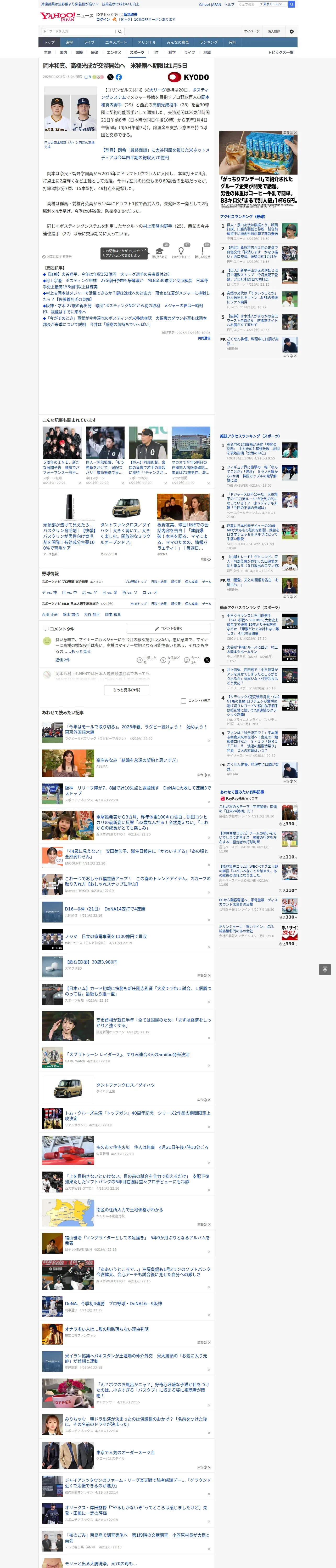Click the KYODO publisher logo
Image resolution: width=336 pixels, height=1568 pixels.
pos(188,77)
